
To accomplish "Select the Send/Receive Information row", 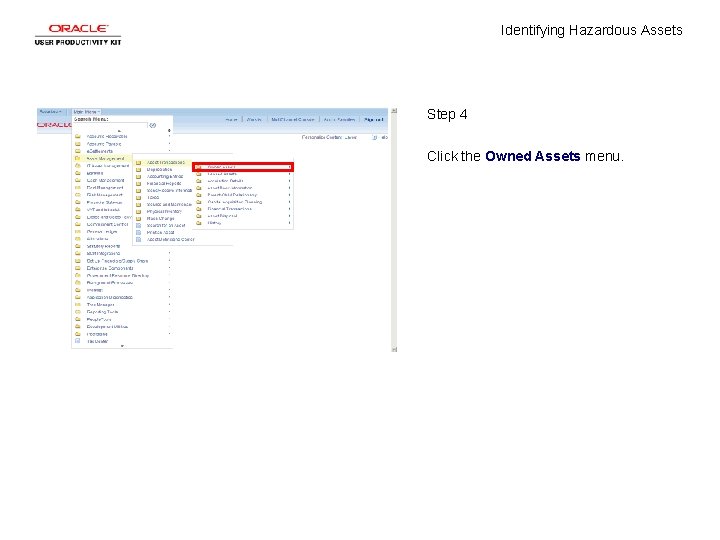I will [163, 191].
